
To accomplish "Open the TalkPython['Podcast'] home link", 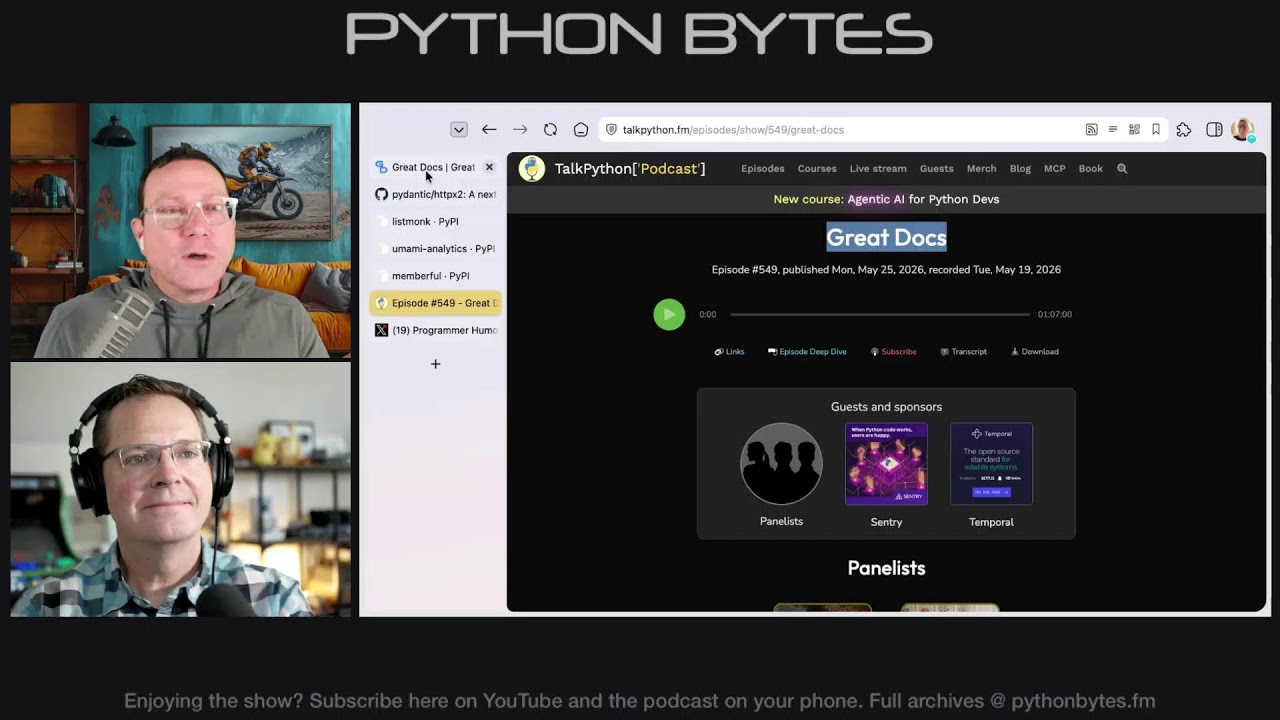I will click(630, 169).
